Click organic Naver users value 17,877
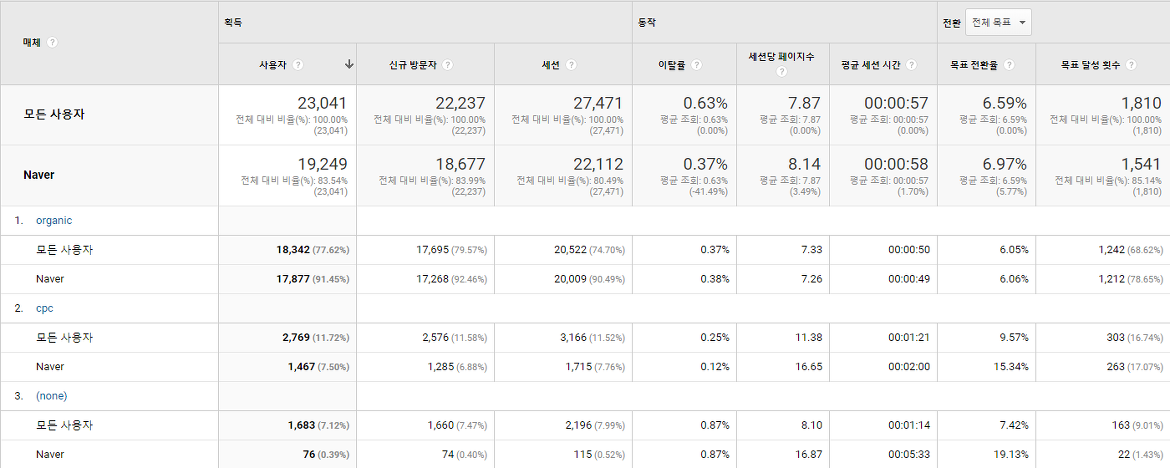This screenshot has height=468, width=1170. pyautogui.click(x=295, y=279)
